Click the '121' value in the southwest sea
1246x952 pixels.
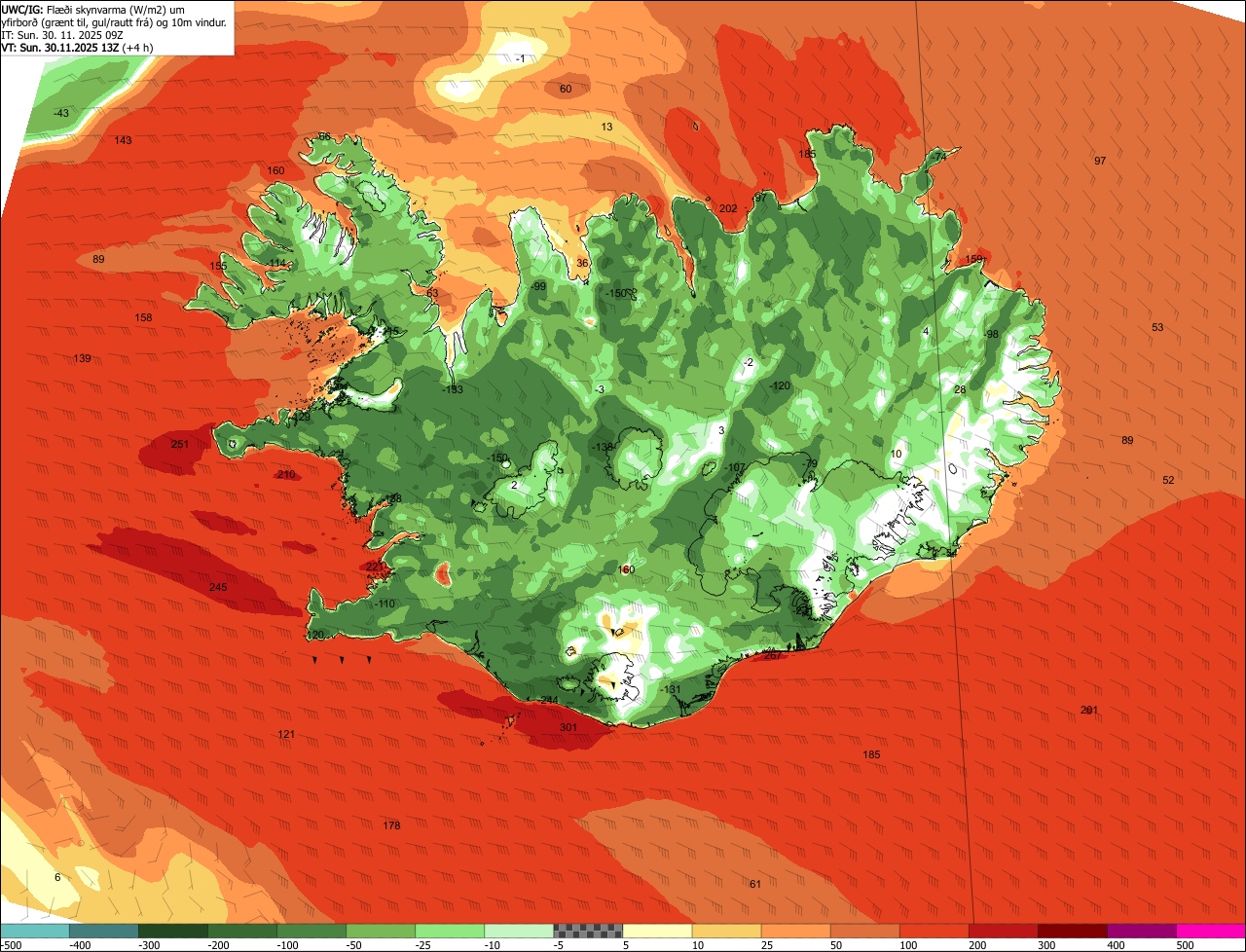(x=286, y=734)
